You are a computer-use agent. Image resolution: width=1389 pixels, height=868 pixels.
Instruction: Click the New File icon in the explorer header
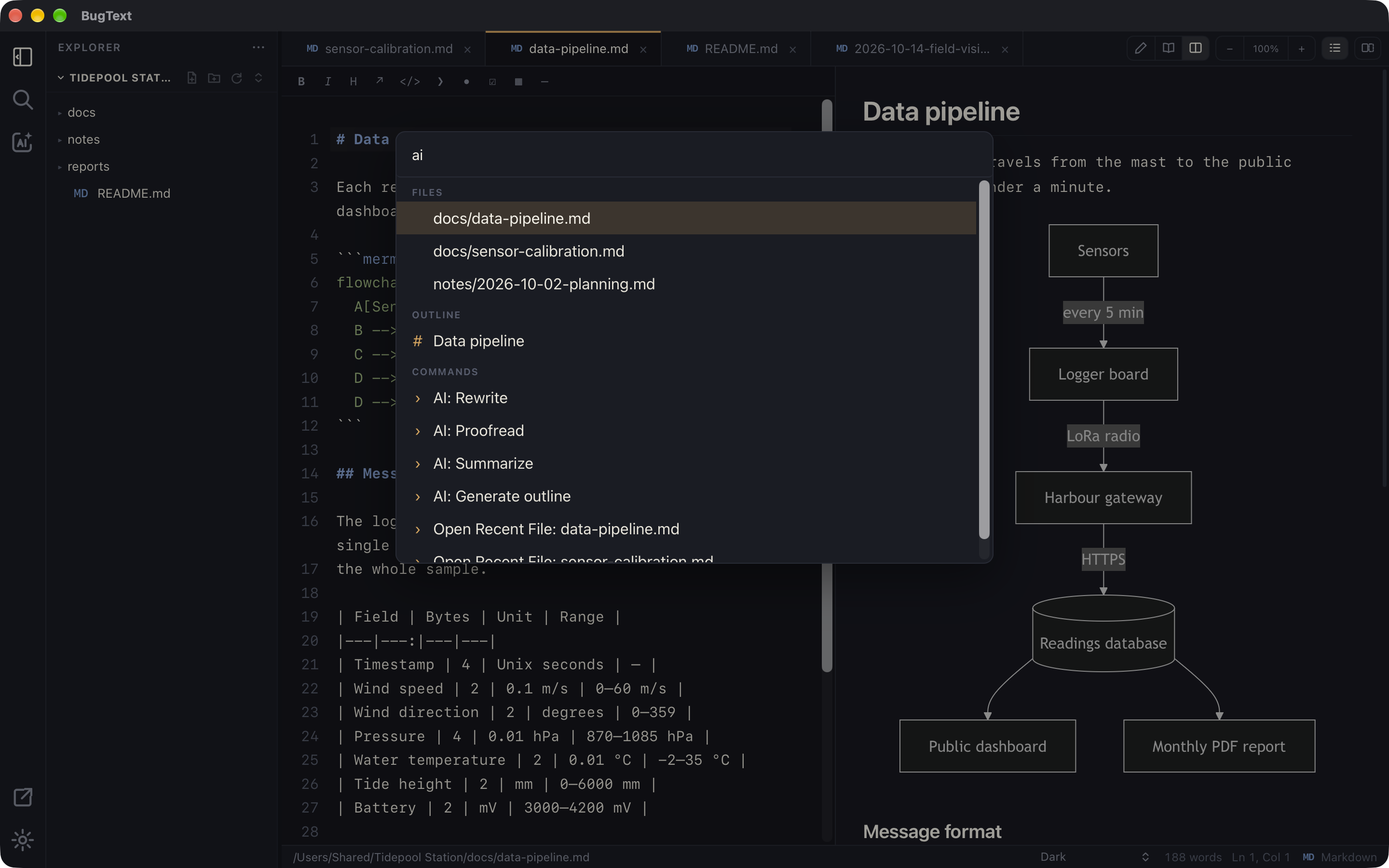click(191, 78)
